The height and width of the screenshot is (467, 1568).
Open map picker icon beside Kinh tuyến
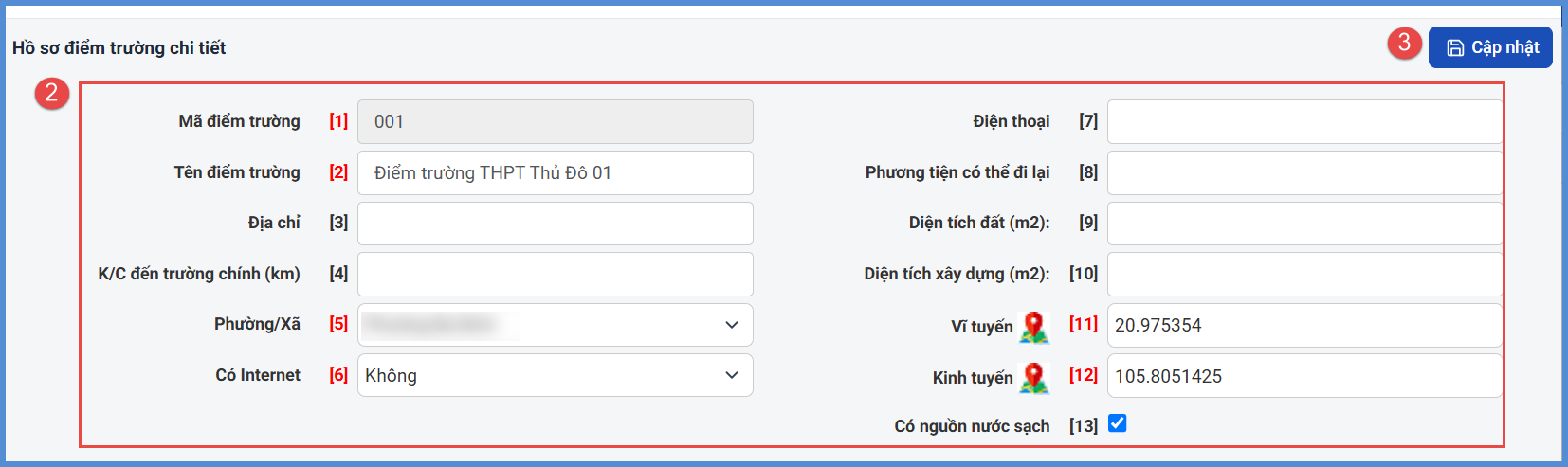1034,378
